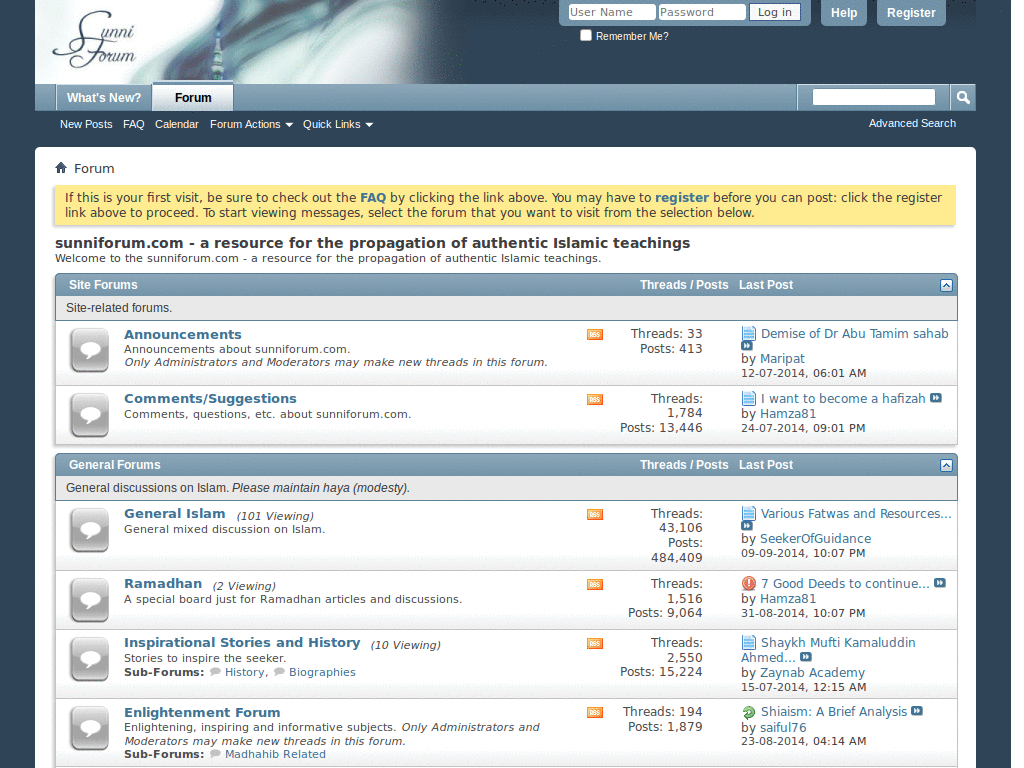Focus the User Name field
This screenshot has width=1024, height=768.
611,12
